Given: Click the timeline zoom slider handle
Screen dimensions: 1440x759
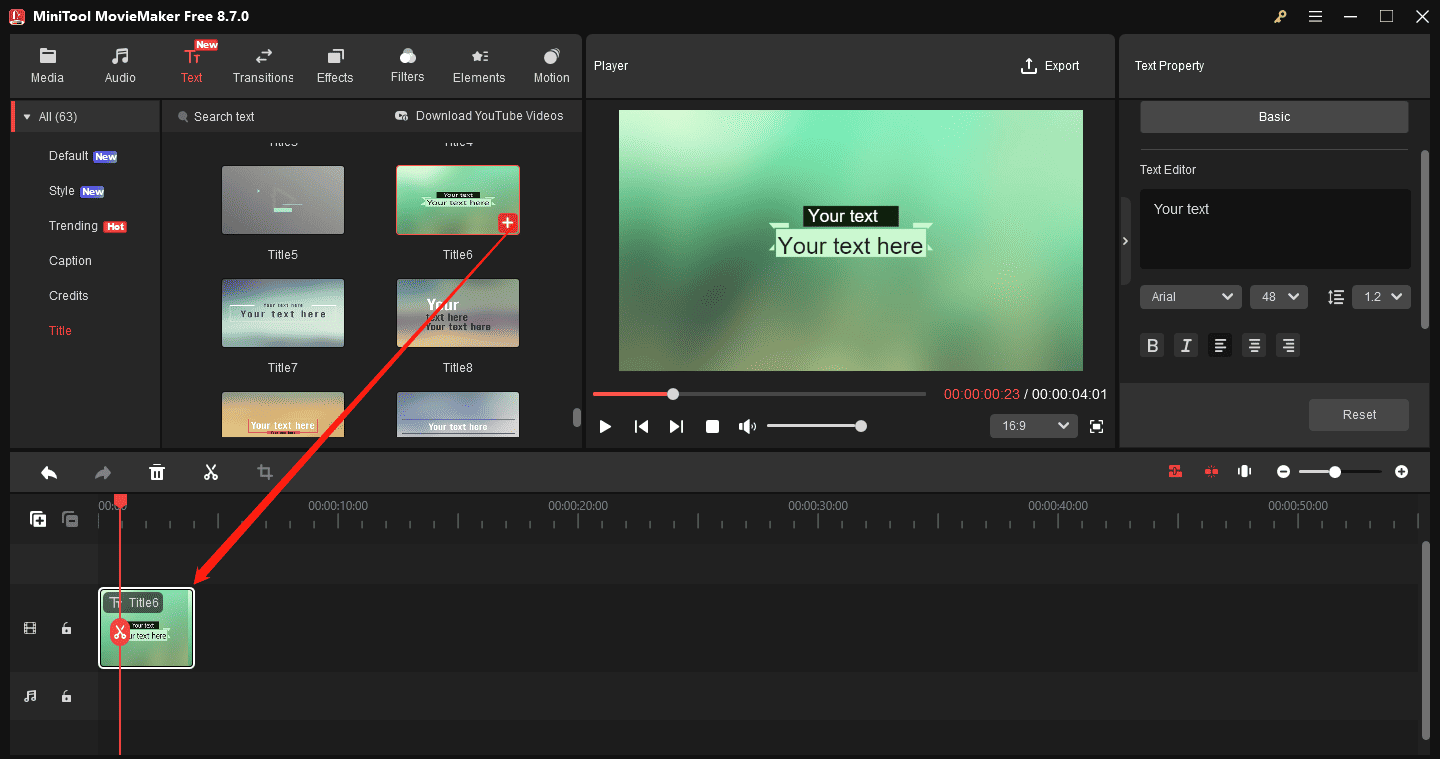Looking at the screenshot, I should [1335, 472].
